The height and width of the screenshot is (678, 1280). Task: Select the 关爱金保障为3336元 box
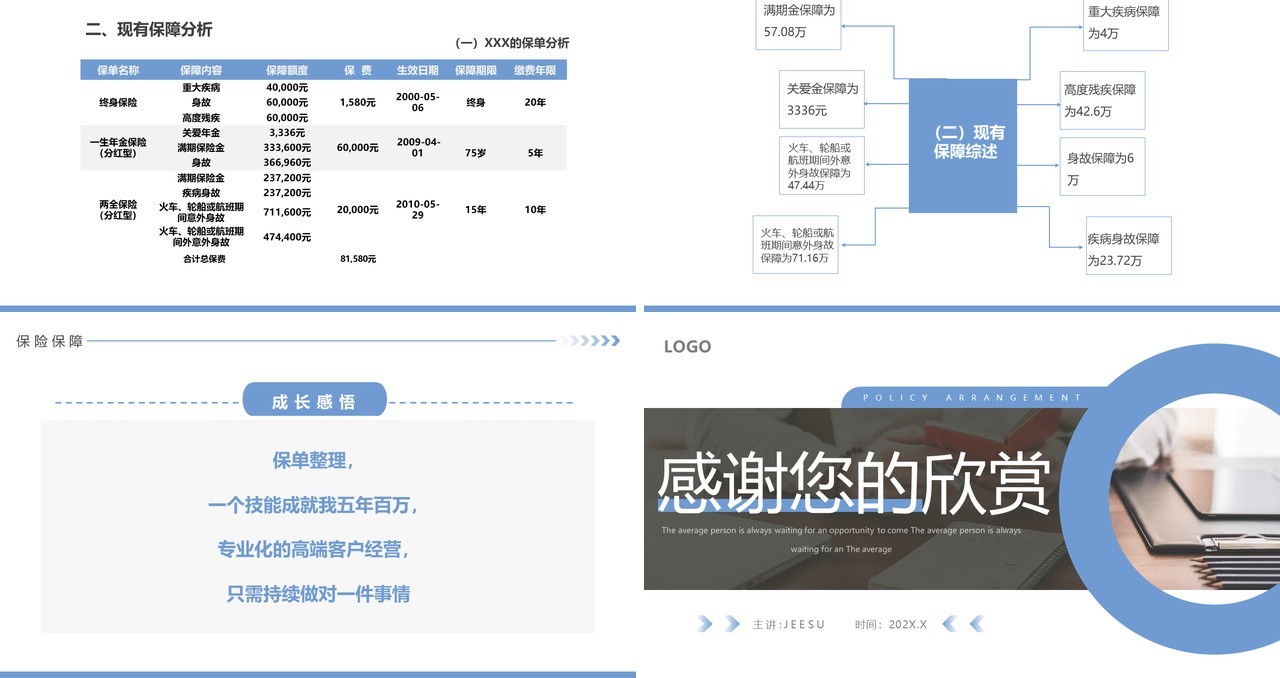pos(822,99)
